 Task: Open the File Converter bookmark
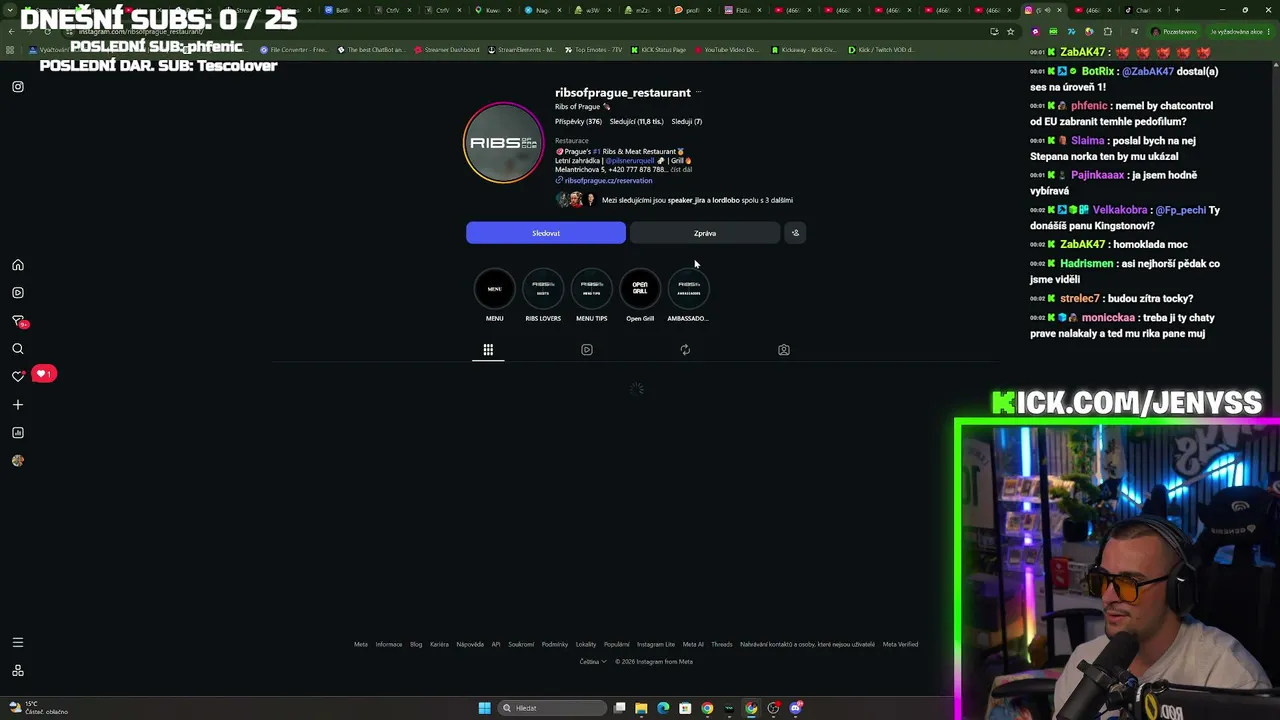pyautogui.click(x=295, y=50)
